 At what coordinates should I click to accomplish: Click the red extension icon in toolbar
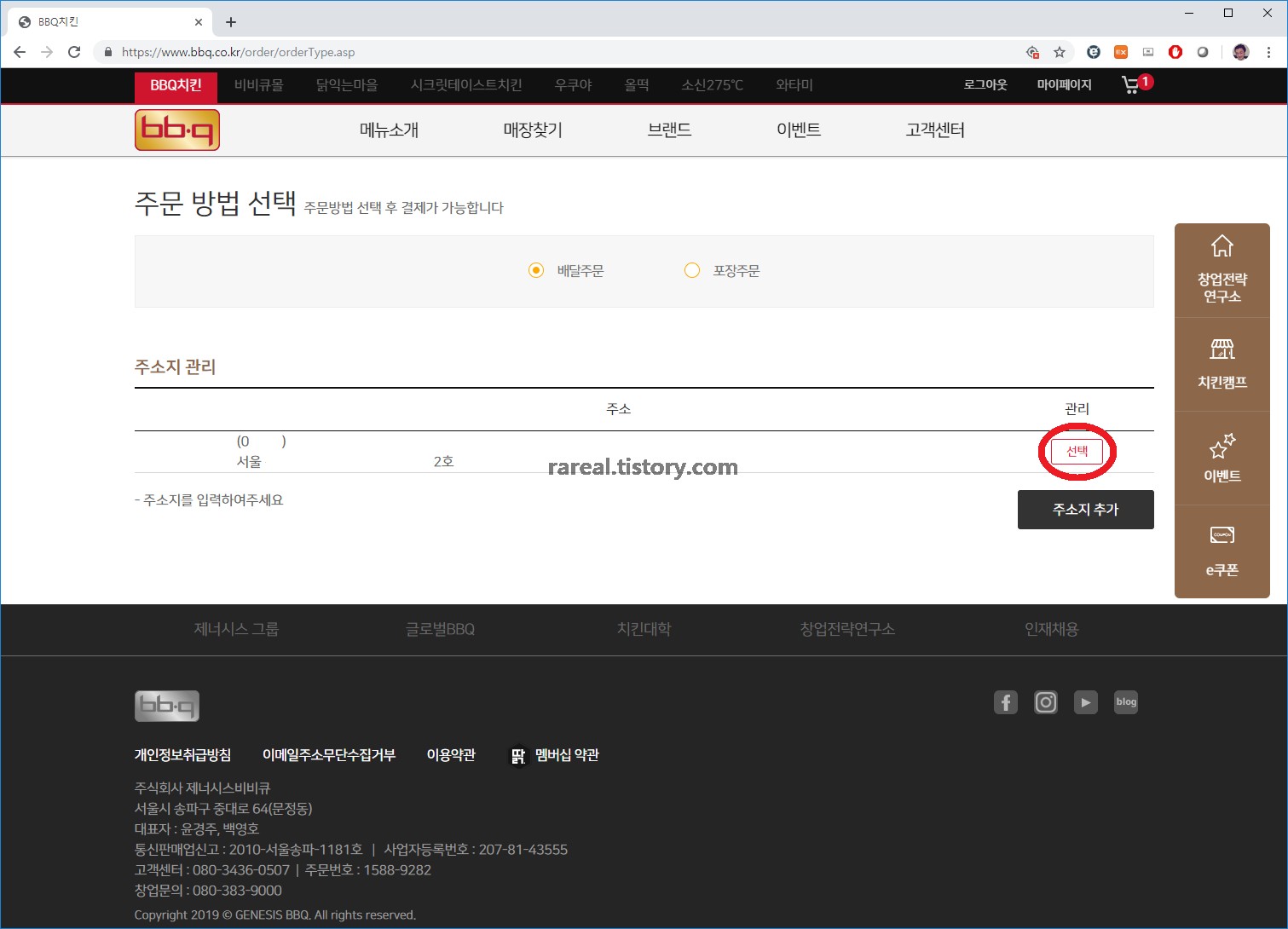[x=1175, y=52]
